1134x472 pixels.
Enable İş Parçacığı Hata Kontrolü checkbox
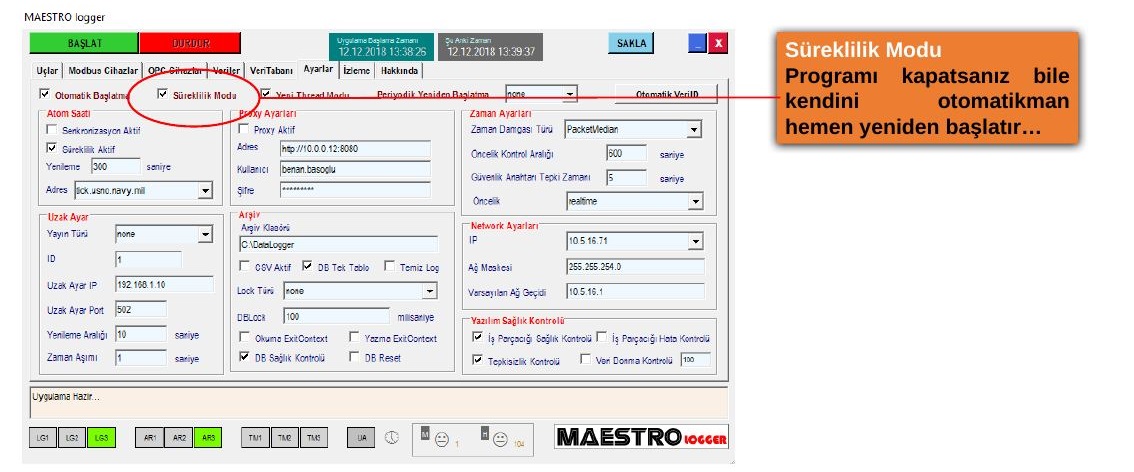pyautogui.click(x=602, y=338)
